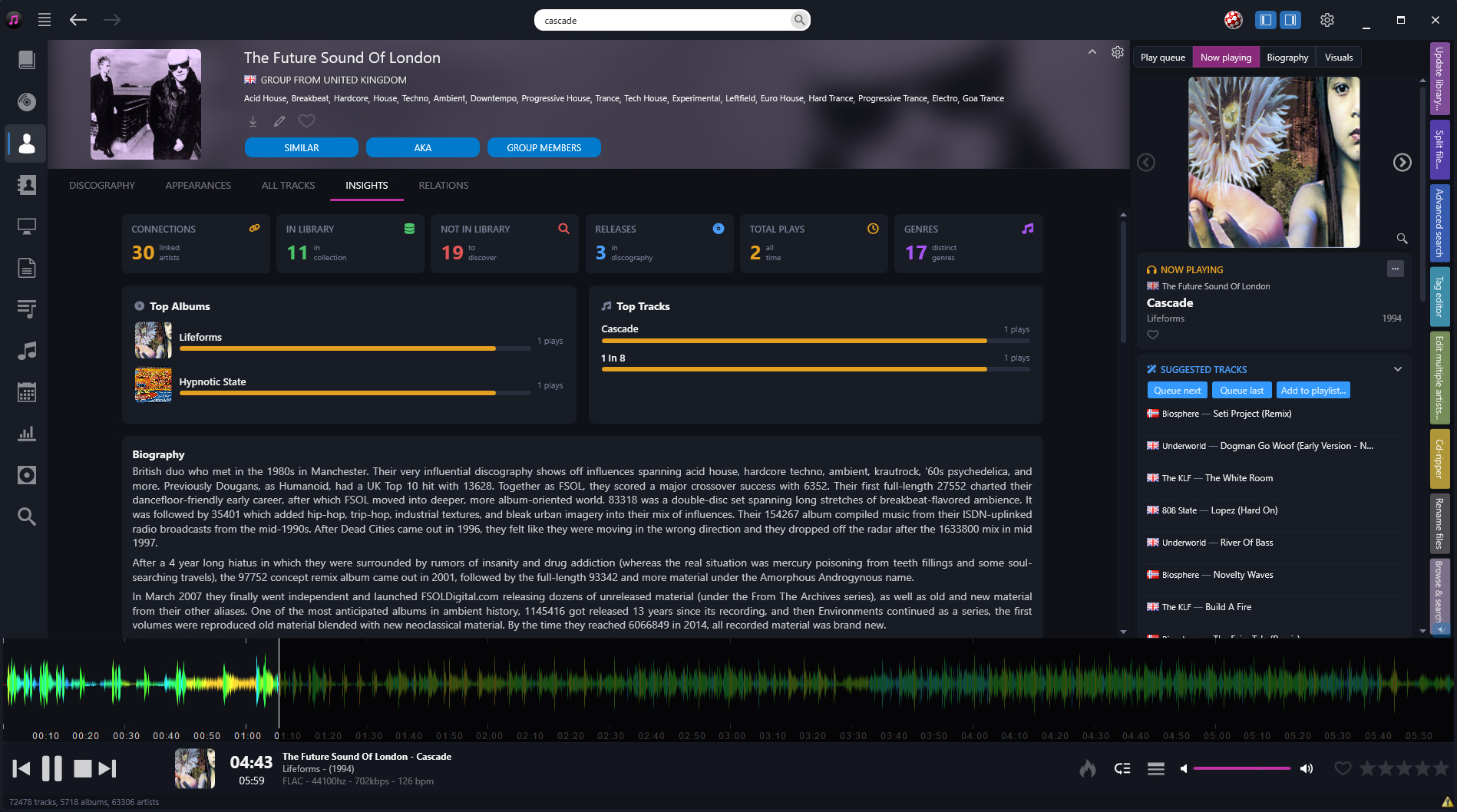Seek in the waveform at 03:00
1457x812 pixels.
(x=732, y=683)
